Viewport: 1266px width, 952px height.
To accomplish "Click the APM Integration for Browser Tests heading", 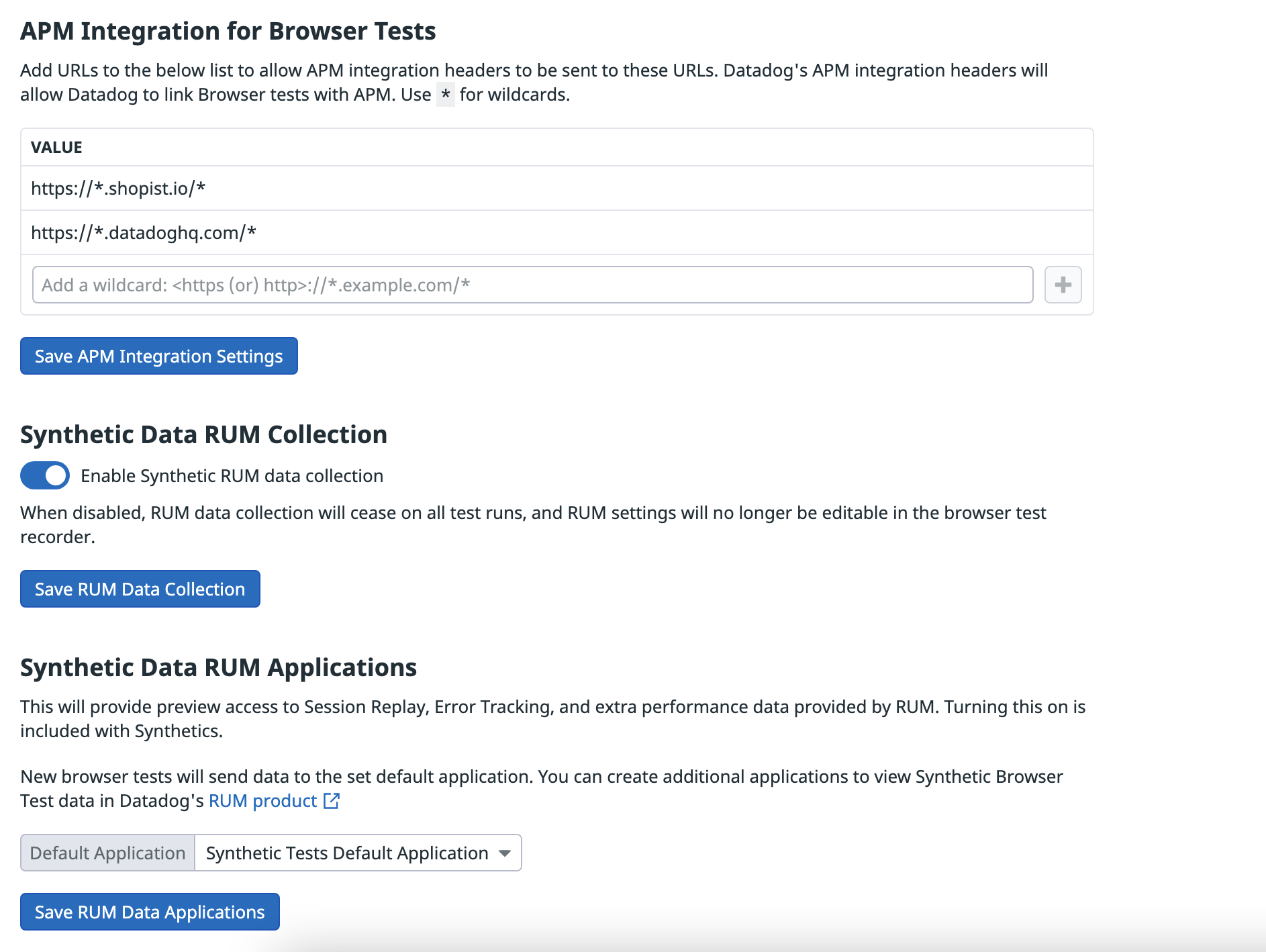I will [228, 31].
